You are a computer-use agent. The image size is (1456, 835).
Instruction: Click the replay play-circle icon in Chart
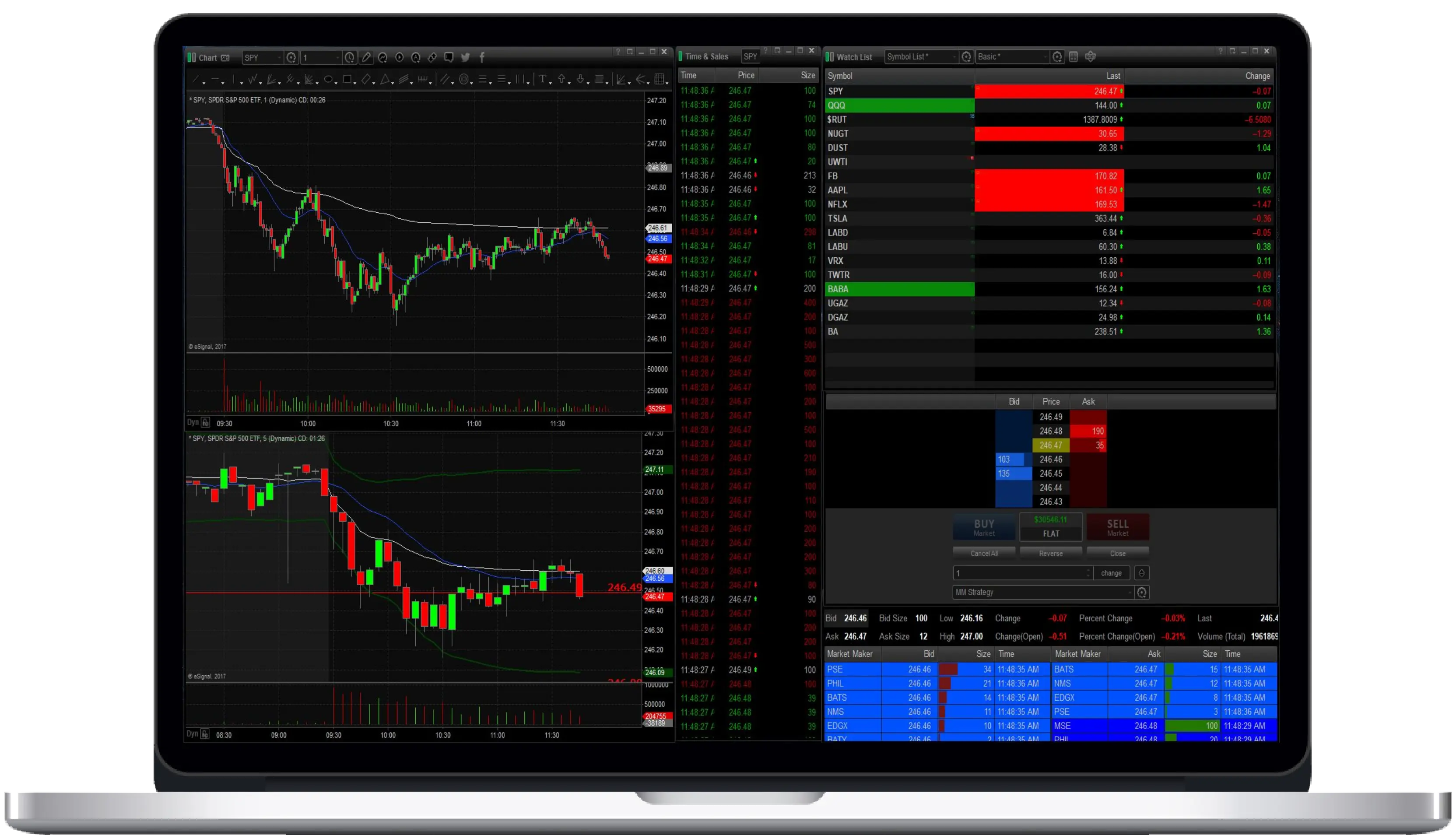coord(399,57)
